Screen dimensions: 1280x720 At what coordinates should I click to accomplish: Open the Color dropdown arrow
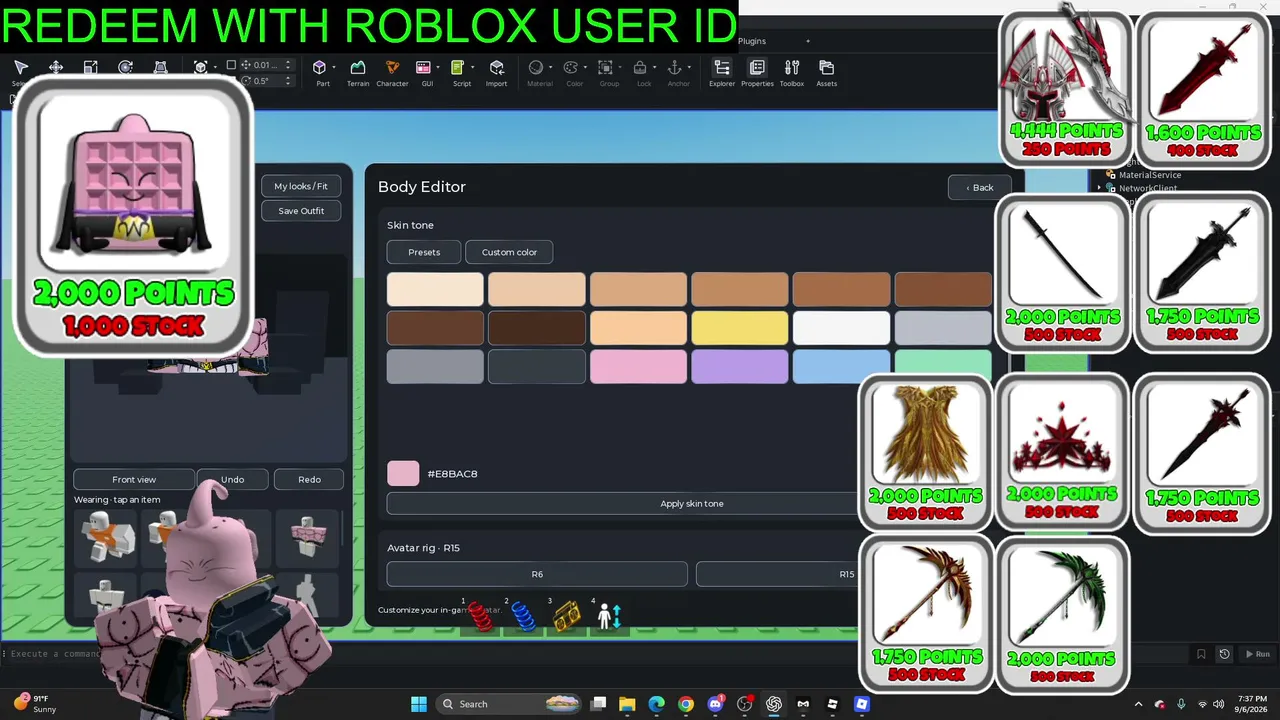(586, 68)
